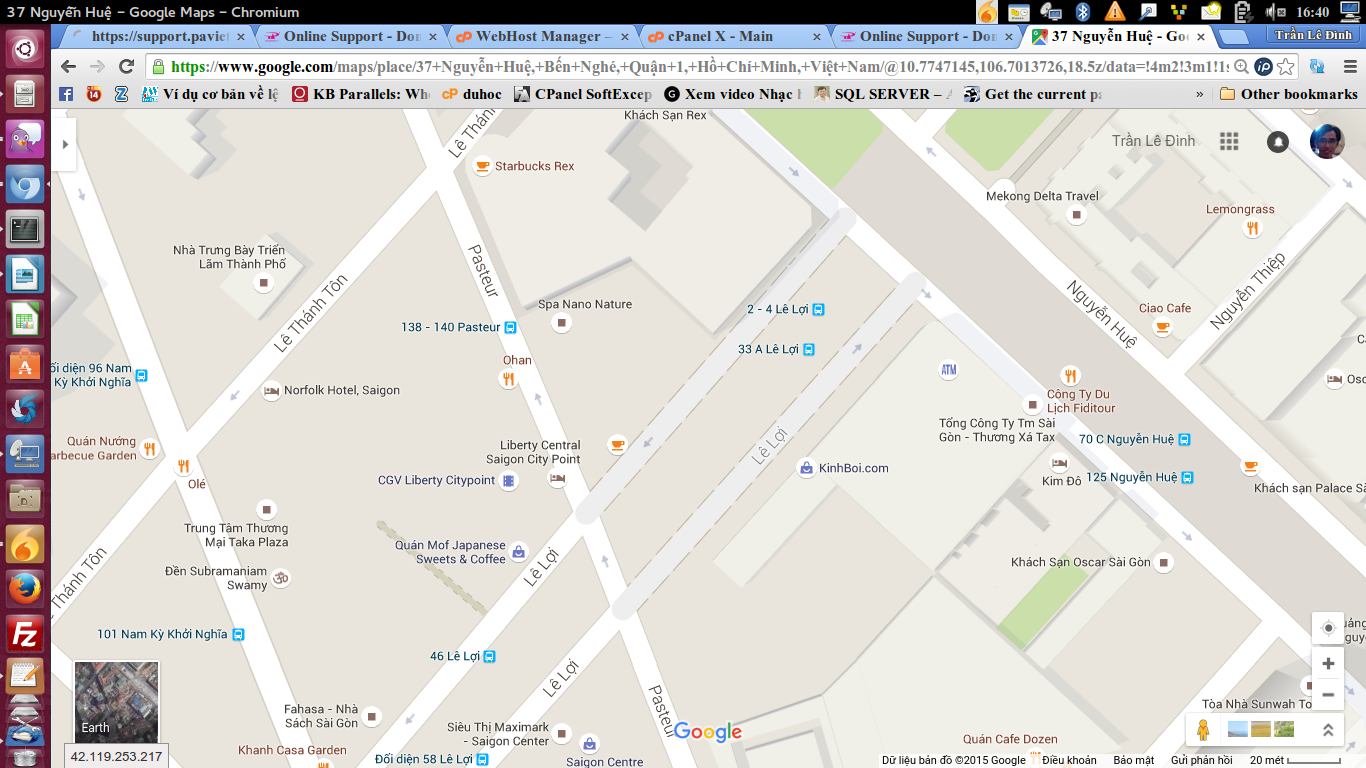
Task: Click the 125 Nguyễn Huệ bus stop icon
Action: 1188,478
